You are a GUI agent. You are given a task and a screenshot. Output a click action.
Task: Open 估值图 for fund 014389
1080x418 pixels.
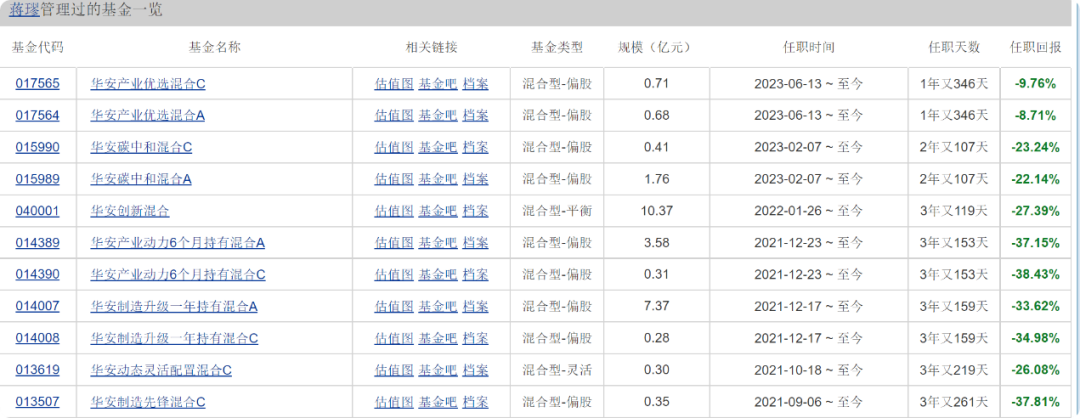pos(394,242)
